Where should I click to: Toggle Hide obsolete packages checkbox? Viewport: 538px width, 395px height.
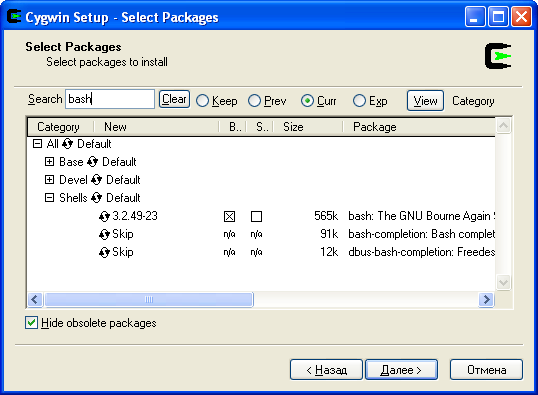pyautogui.click(x=31, y=323)
